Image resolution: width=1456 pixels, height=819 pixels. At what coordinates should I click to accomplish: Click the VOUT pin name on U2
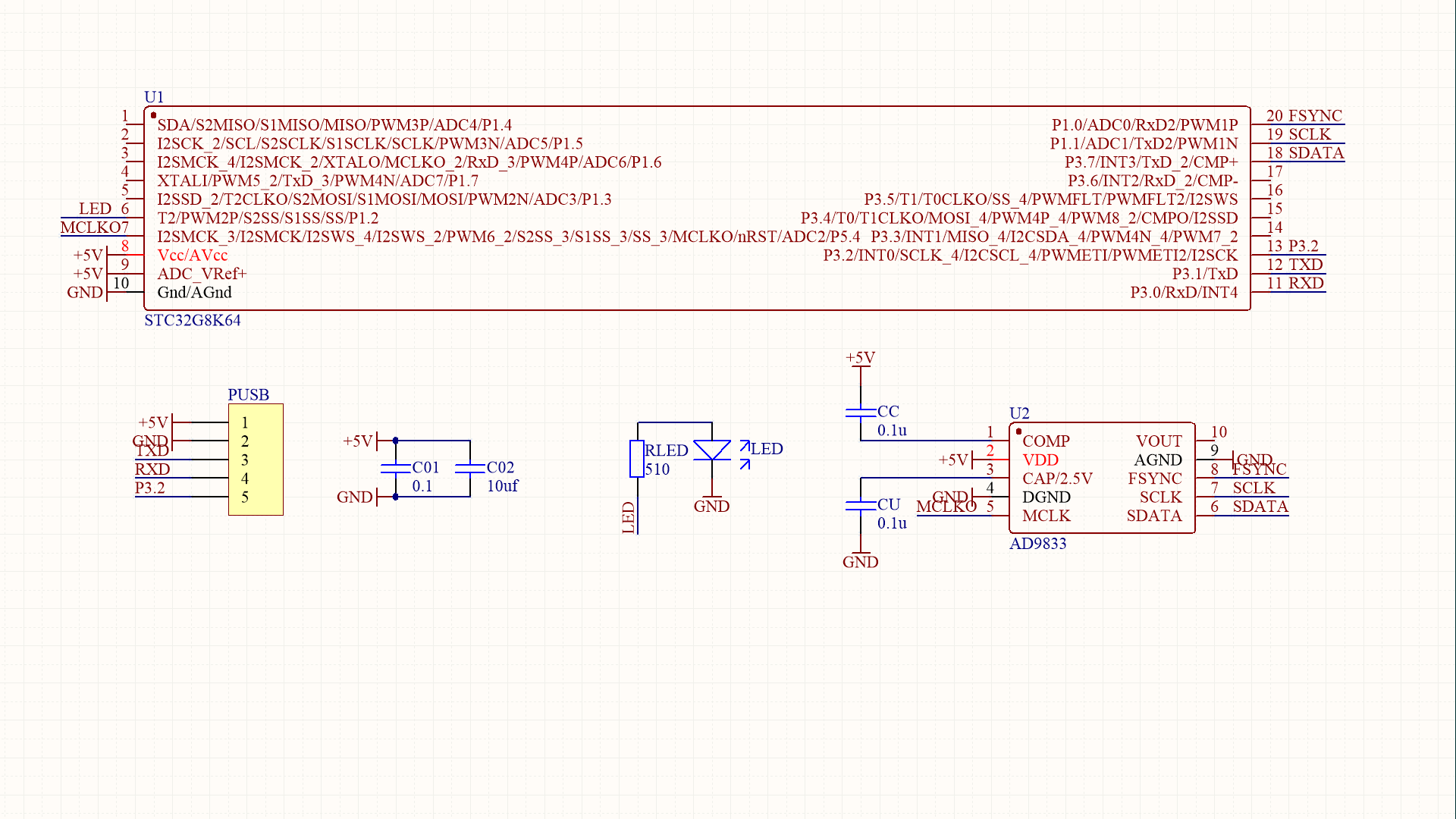(x=1159, y=441)
